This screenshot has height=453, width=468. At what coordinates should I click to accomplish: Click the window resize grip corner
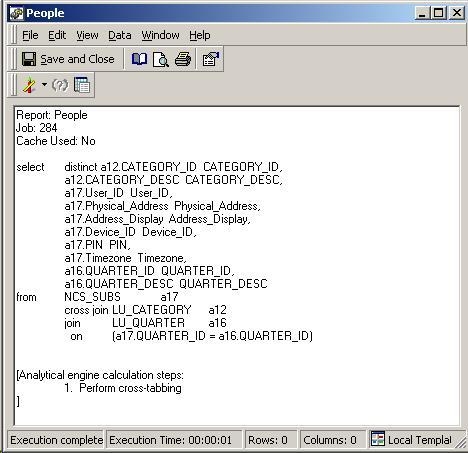point(462,443)
